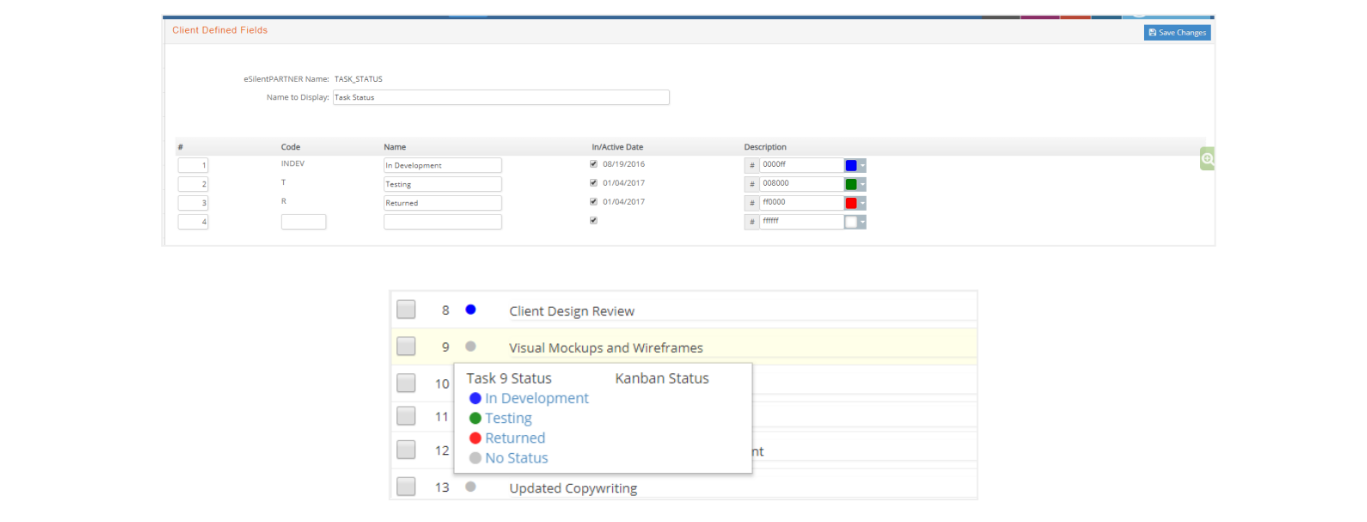The height and width of the screenshot is (522, 1367).
Task: Open the color dropdown arrow beside green swatch
Action: (862, 184)
